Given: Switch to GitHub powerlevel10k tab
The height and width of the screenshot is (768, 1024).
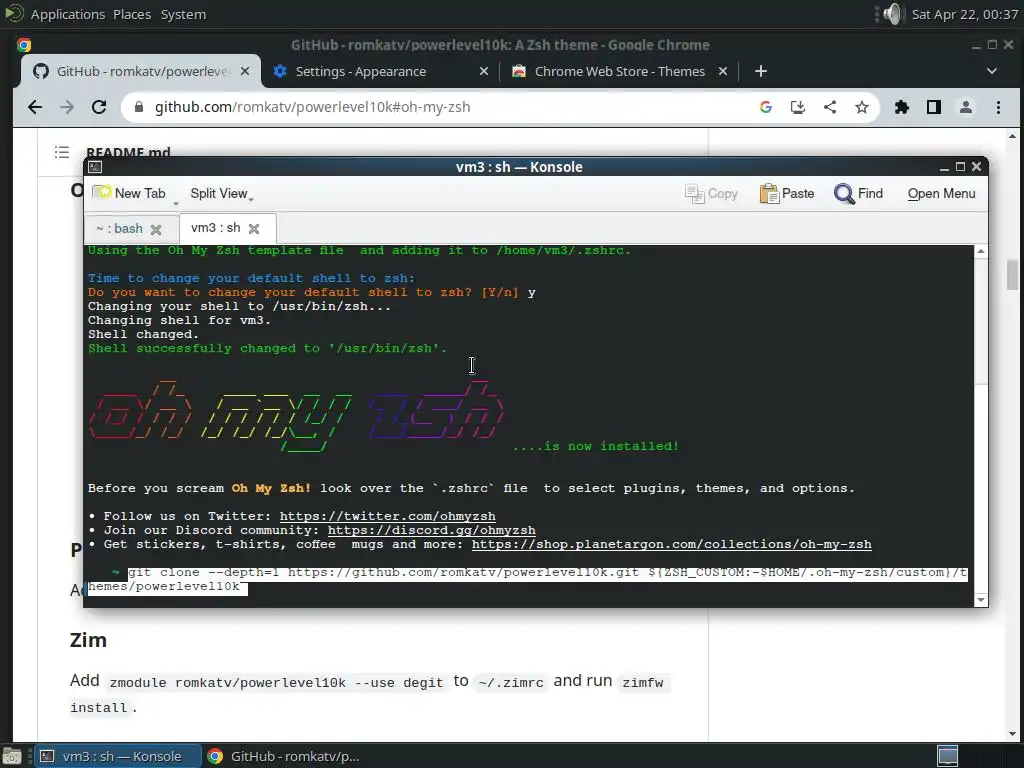Looking at the screenshot, I should [140, 71].
